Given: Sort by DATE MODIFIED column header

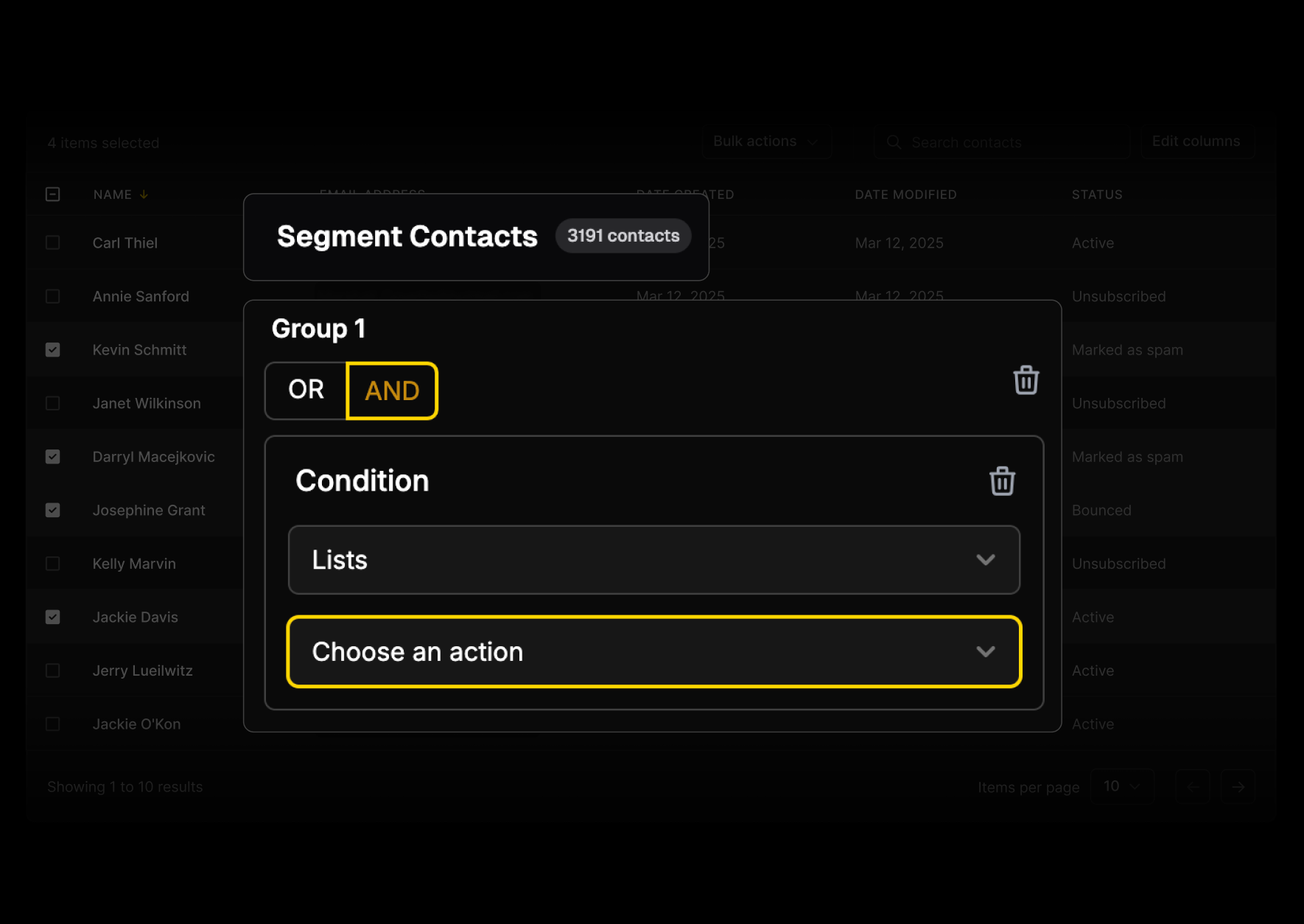Looking at the screenshot, I should (905, 195).
